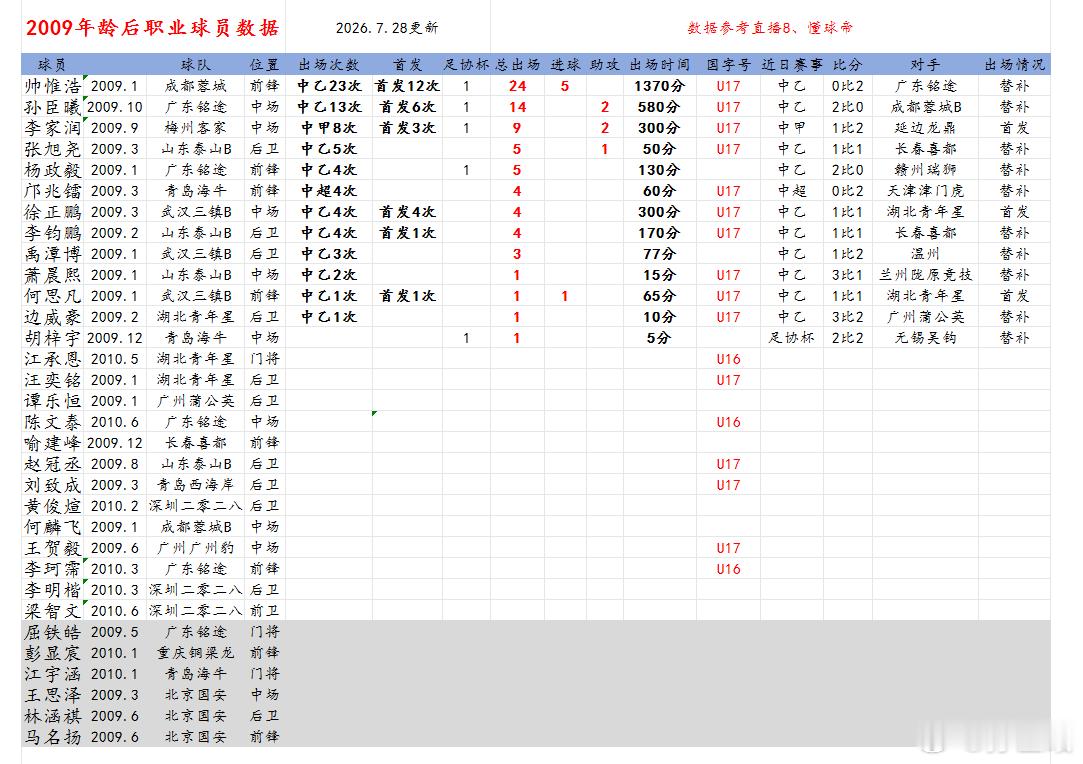Click the 位置 header cell
This screenshot has width=1083, height=764.
click(265, 65)
